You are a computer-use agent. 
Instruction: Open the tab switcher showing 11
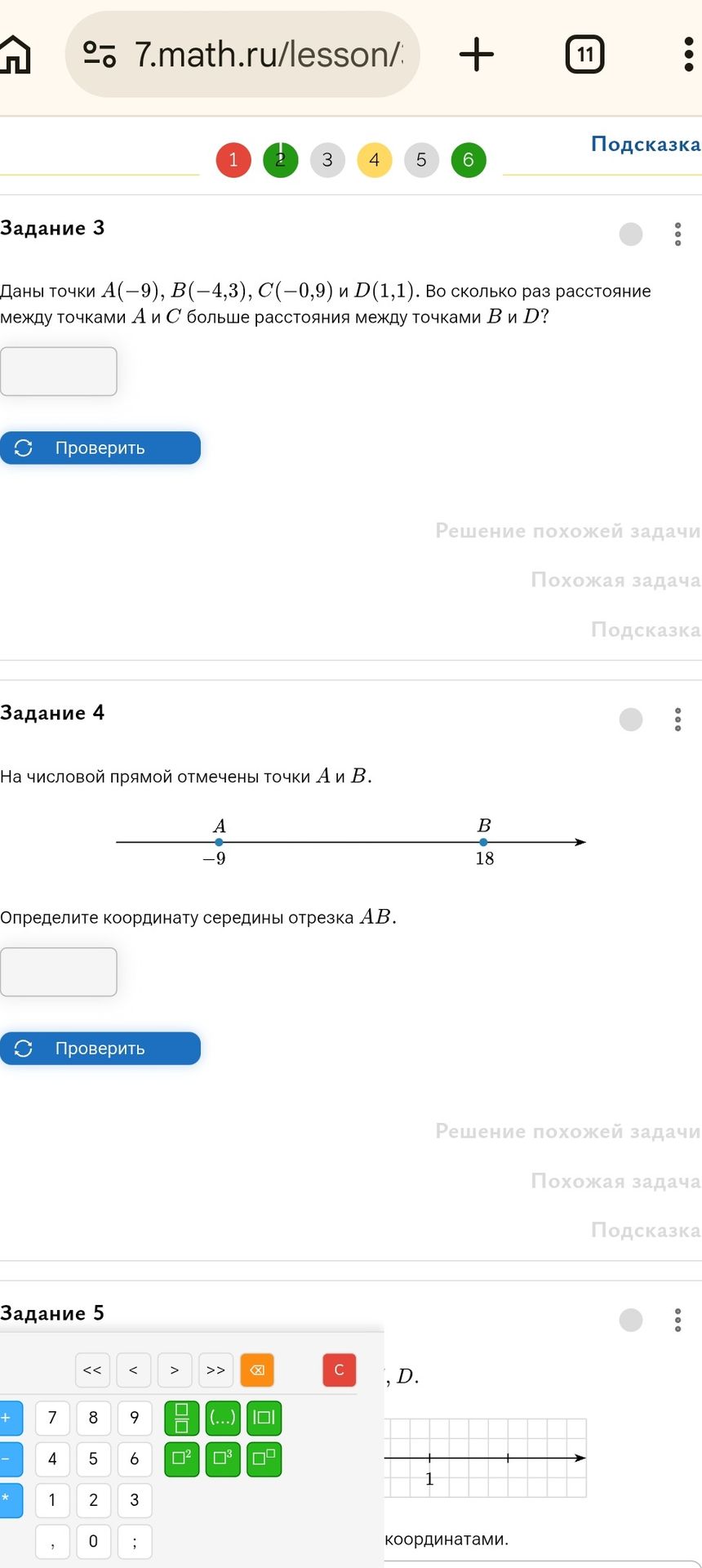pyautogui.click(x=585, y=55)
